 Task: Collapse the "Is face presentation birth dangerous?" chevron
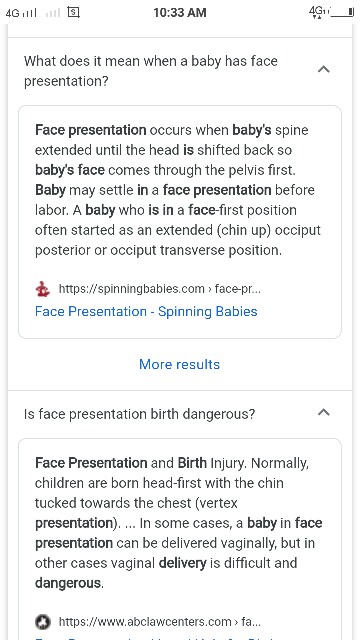click(323, 412)
